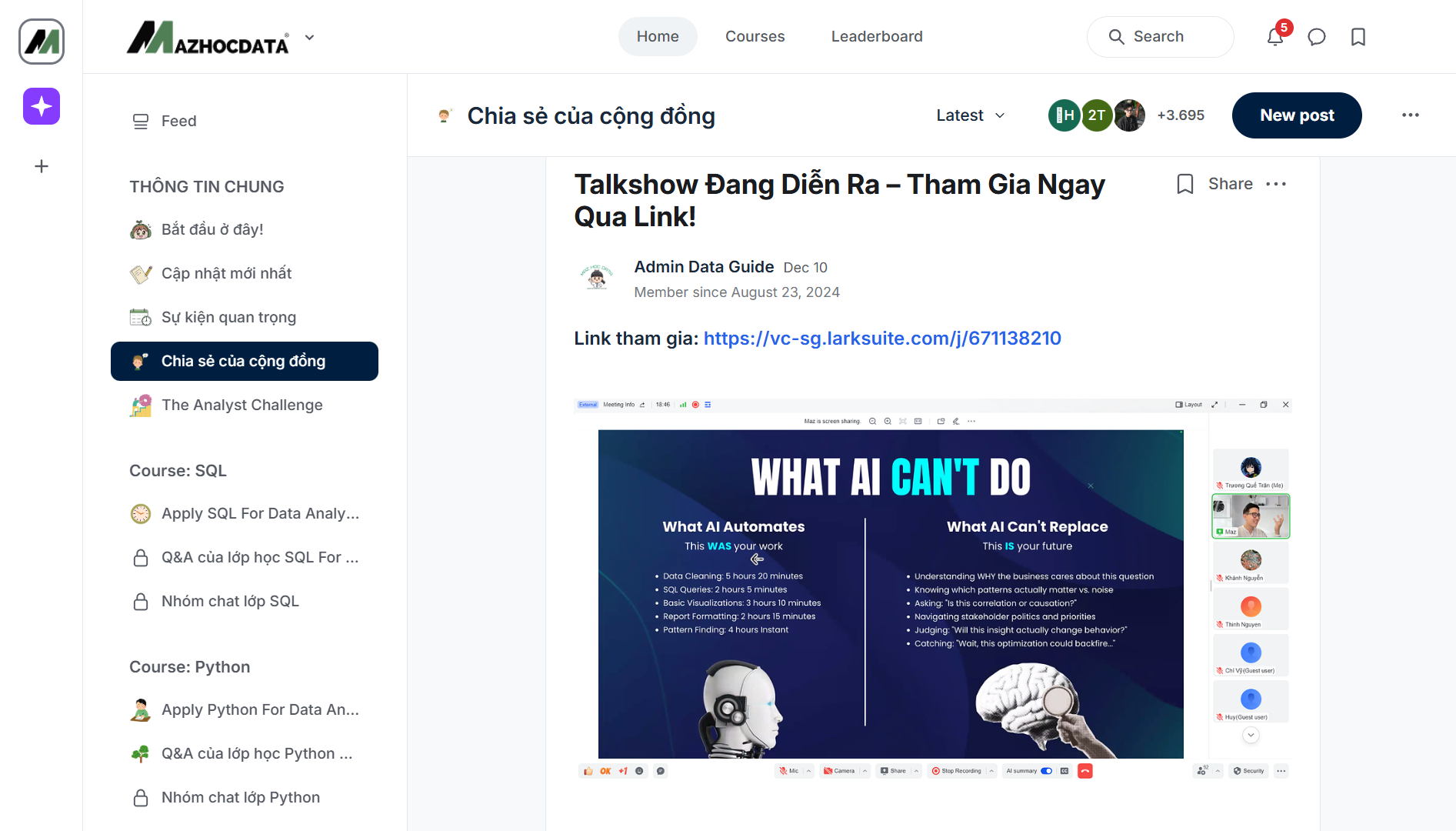1456x831 pixels.
Task: Click the Search field
Action: [1160, 37]
